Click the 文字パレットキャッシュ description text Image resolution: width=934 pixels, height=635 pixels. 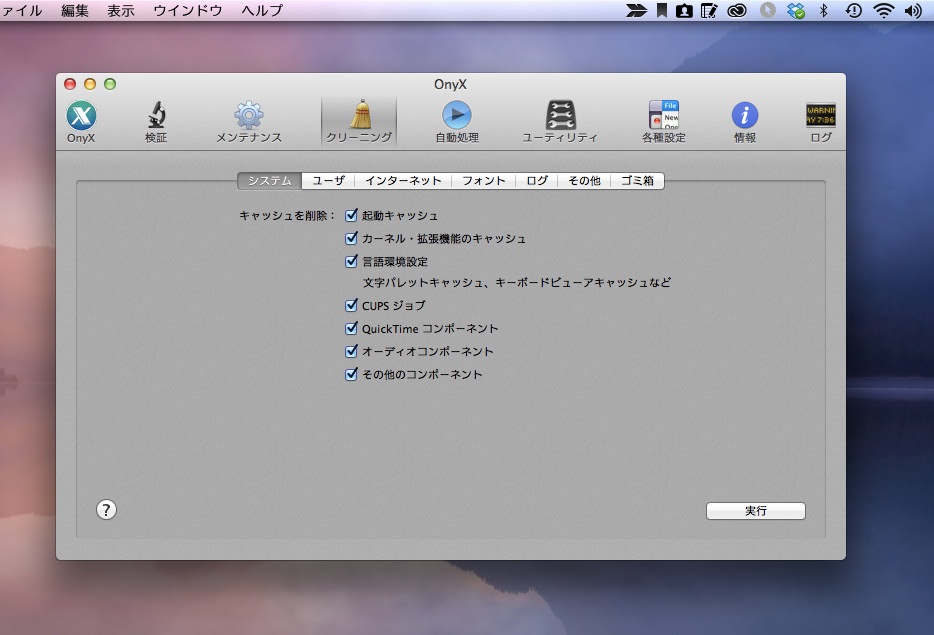pos(517,282)
